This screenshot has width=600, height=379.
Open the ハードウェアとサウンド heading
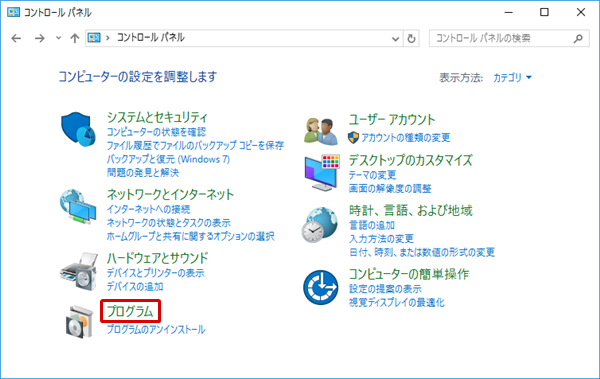point(157,258)
